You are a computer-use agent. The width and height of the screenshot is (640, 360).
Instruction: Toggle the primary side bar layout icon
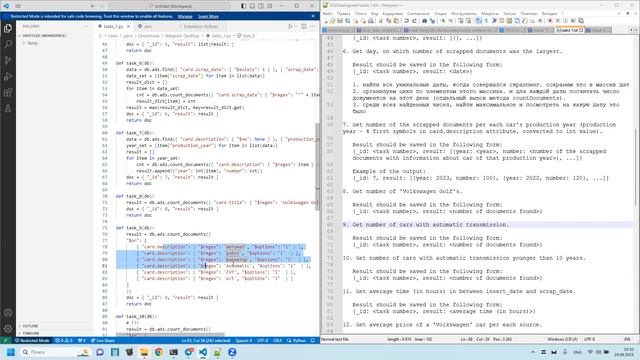[244, 6]
